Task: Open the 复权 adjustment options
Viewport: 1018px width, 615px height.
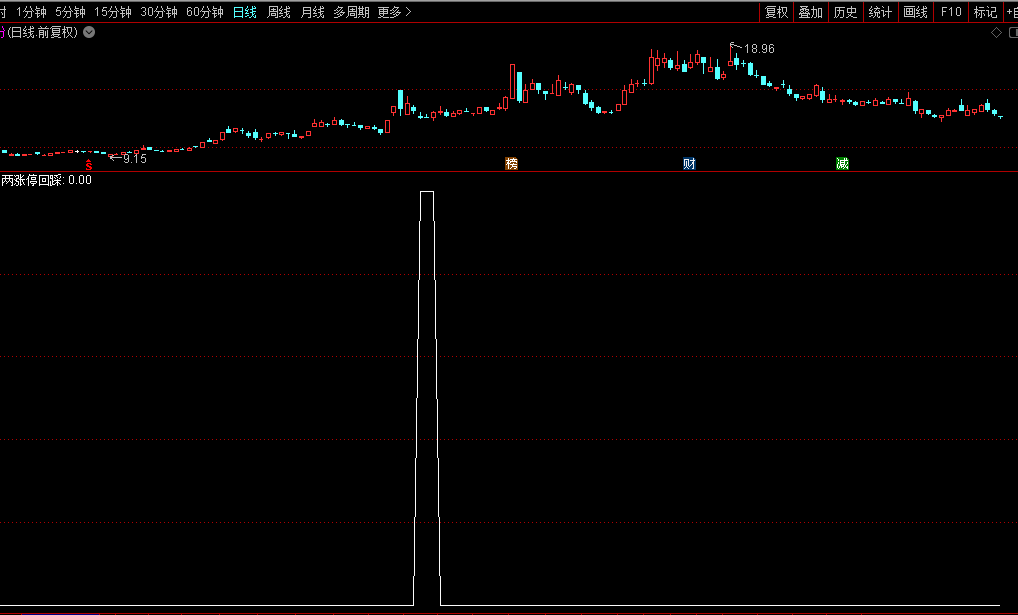Action: click(x=776, y=12)
